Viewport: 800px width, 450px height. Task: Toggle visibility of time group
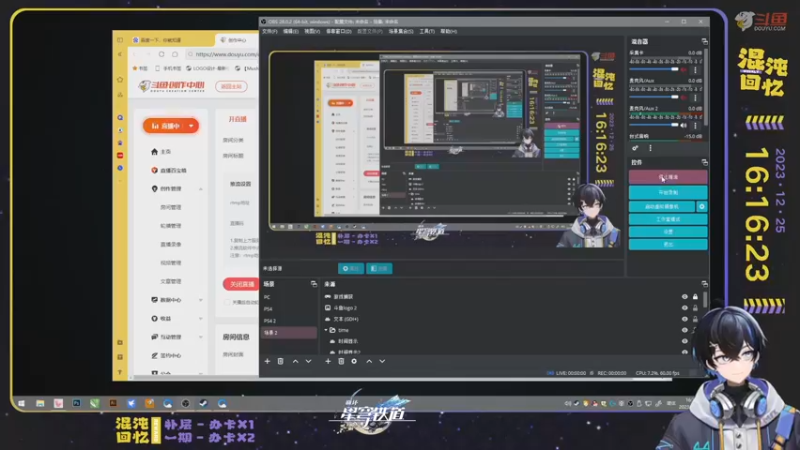click(685, 330)
